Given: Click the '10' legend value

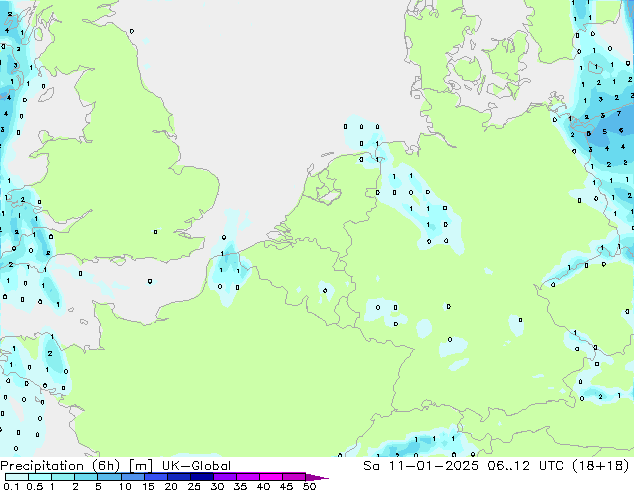Looking at the screenshot, I should pos(125,486).
